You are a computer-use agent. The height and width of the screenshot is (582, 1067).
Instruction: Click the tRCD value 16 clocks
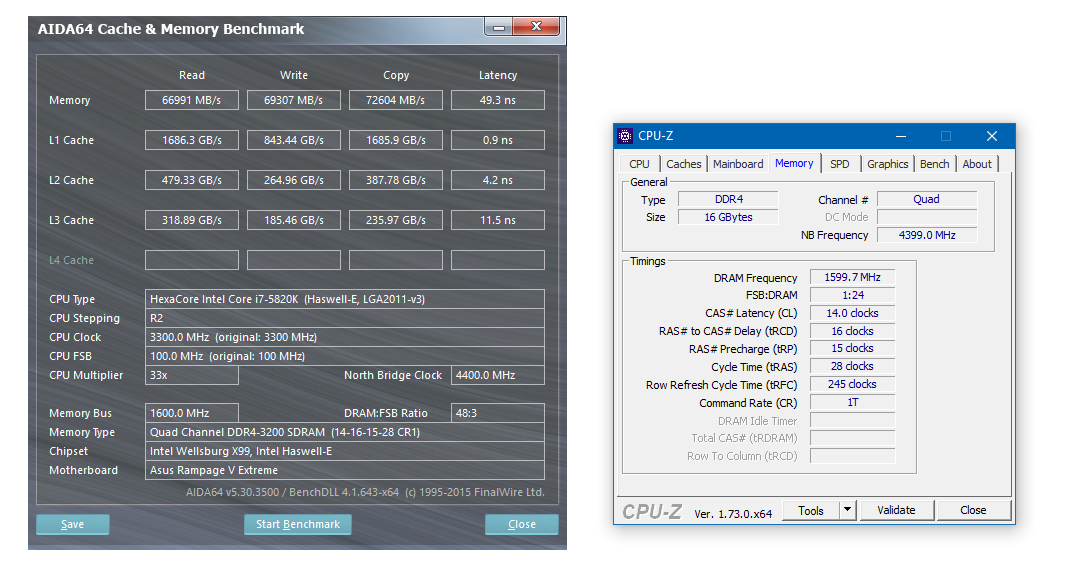[x=853, y=331]
